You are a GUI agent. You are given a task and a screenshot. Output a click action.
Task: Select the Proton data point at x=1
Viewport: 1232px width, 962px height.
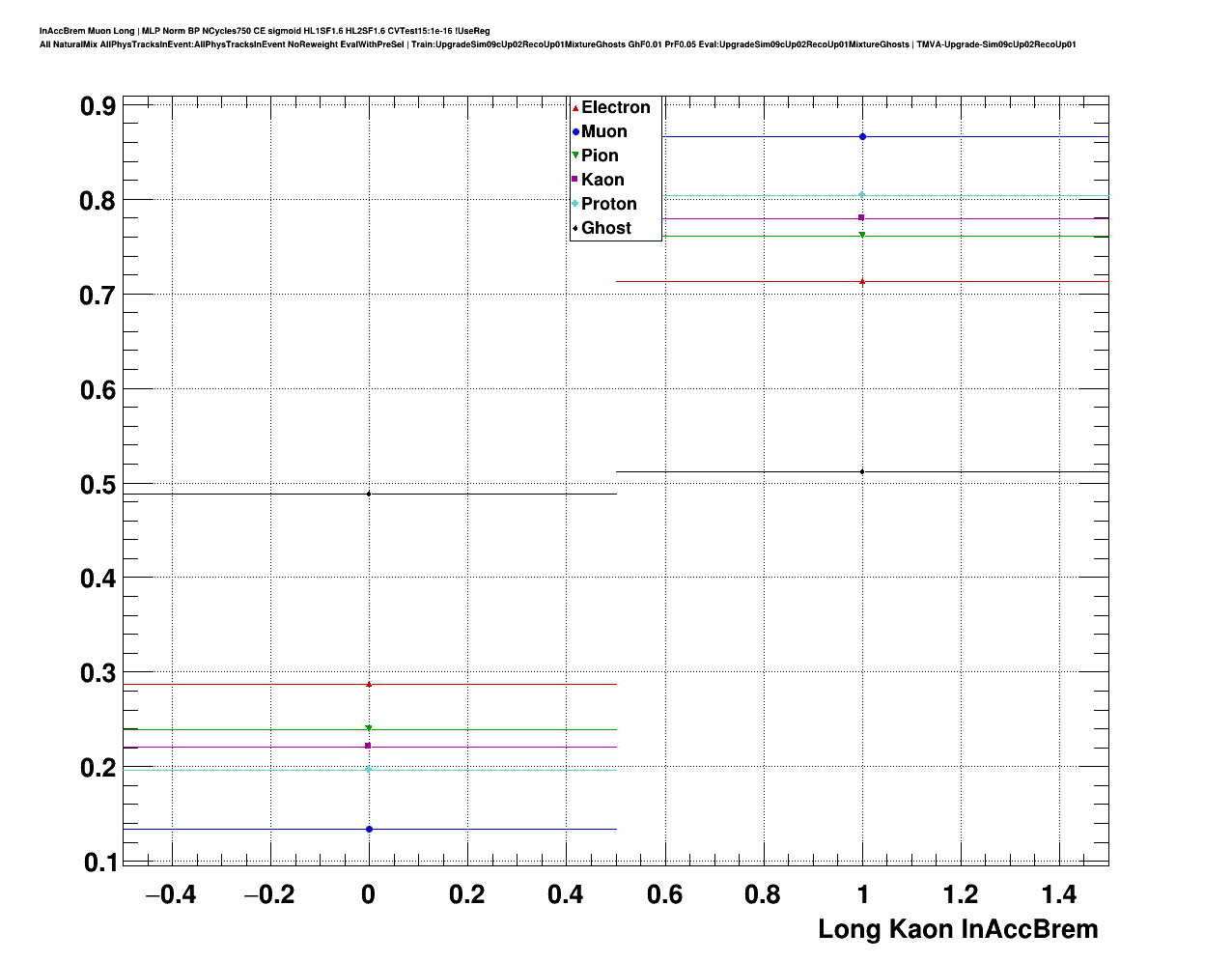(862, 195)
